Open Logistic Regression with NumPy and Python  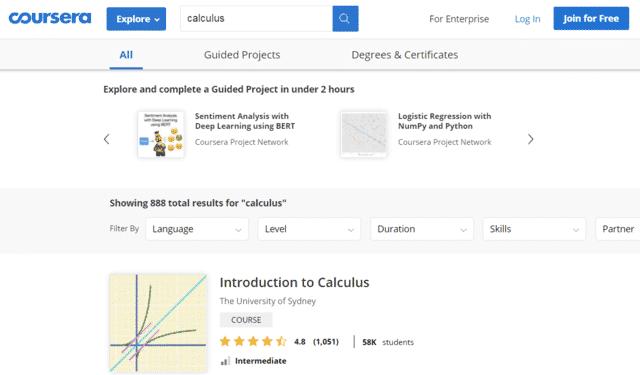coord(444,121)
